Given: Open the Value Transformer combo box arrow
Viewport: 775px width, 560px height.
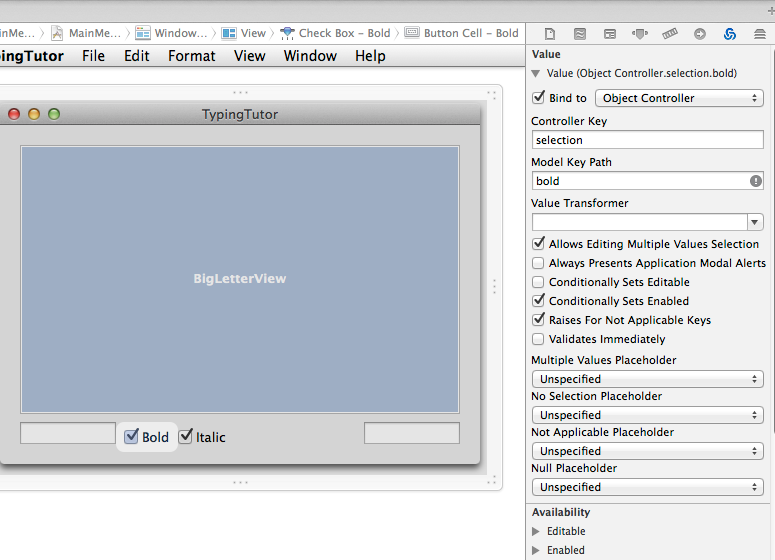Looking at the screenshot, I should 755,222.
